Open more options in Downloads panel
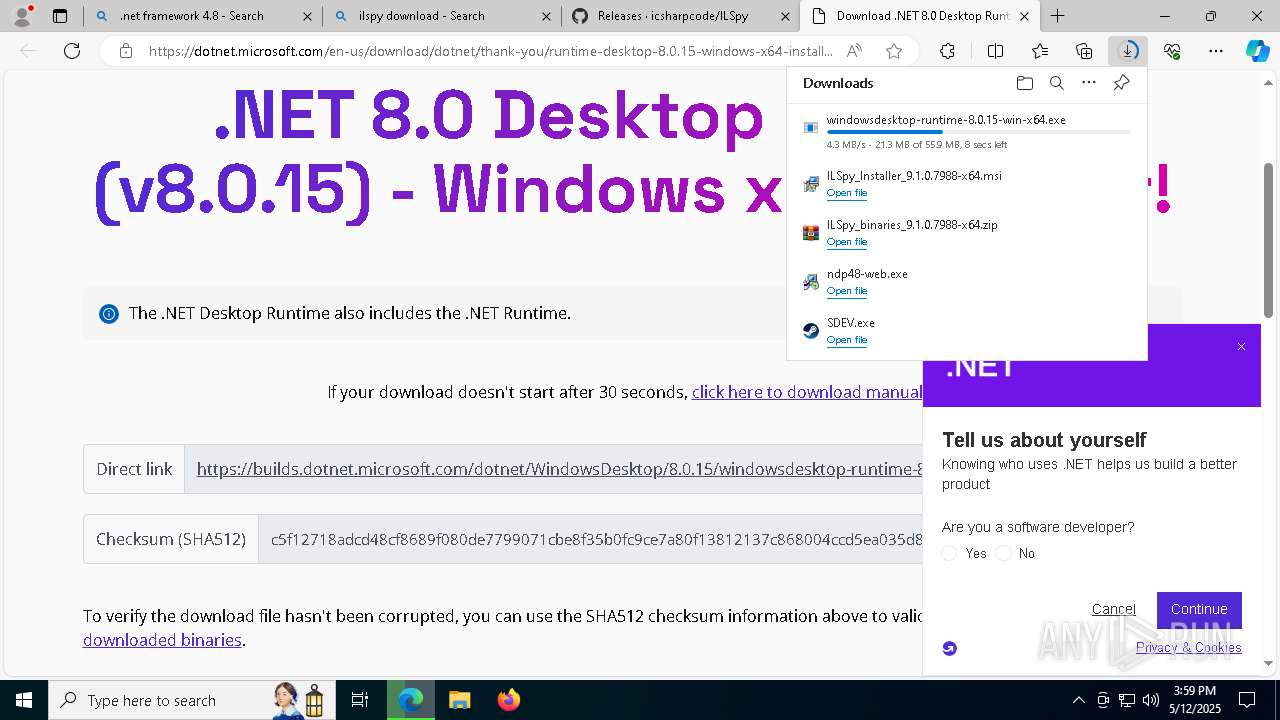1280x720 pixels. pos(1089,83)
